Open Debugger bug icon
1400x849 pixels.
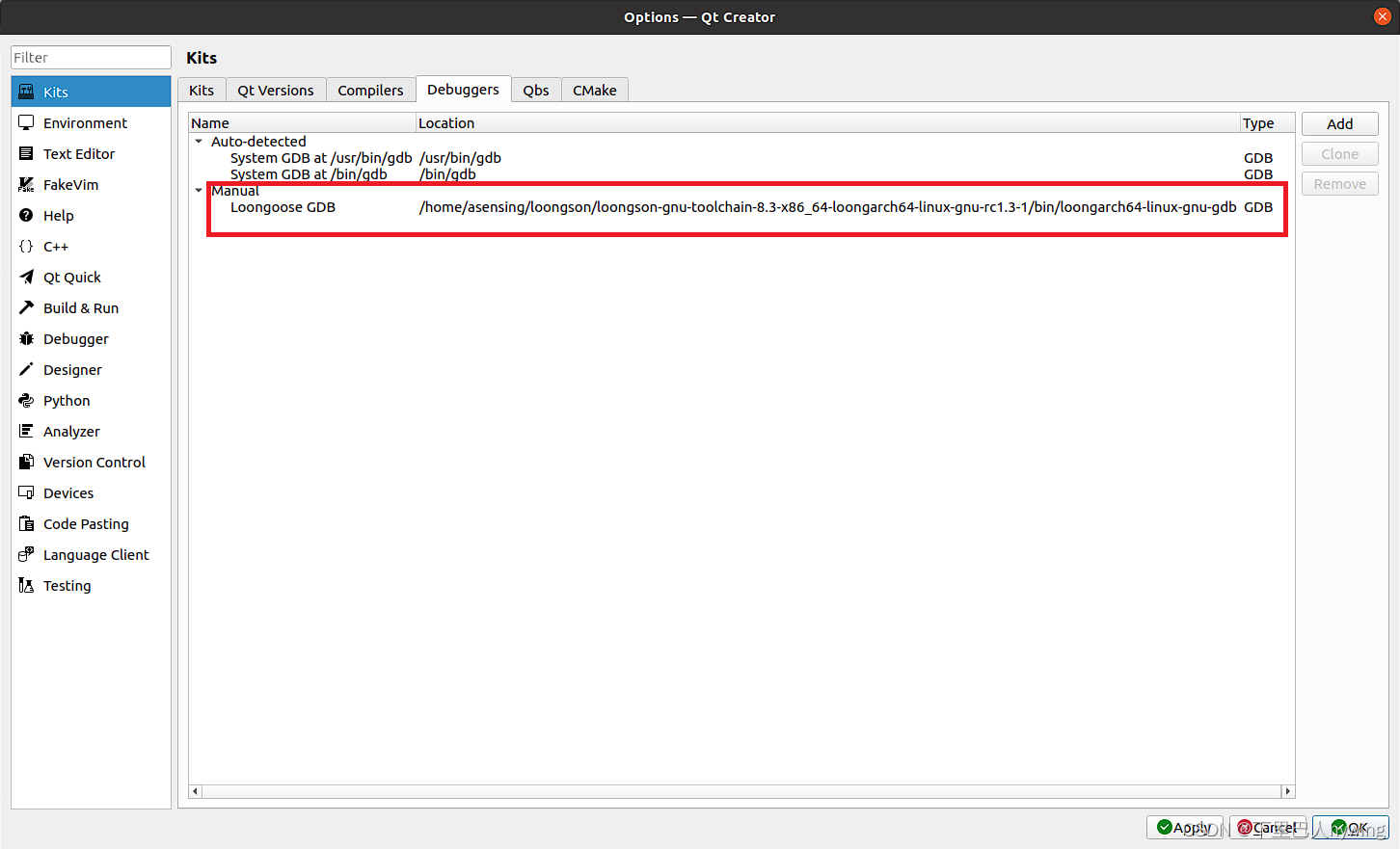pyautogui.click(x=26, y=338)
